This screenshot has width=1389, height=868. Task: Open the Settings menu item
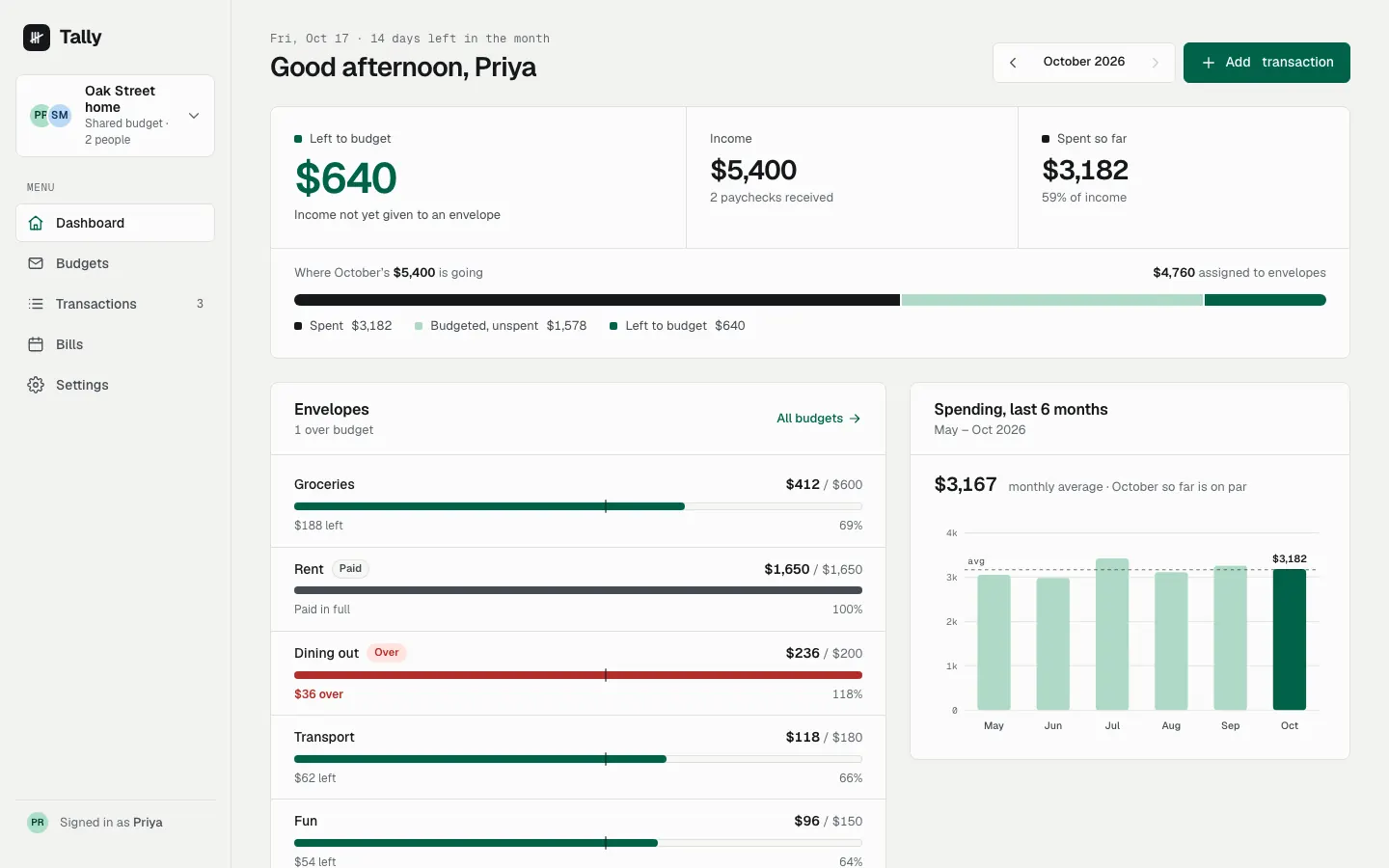click(115, 385)
